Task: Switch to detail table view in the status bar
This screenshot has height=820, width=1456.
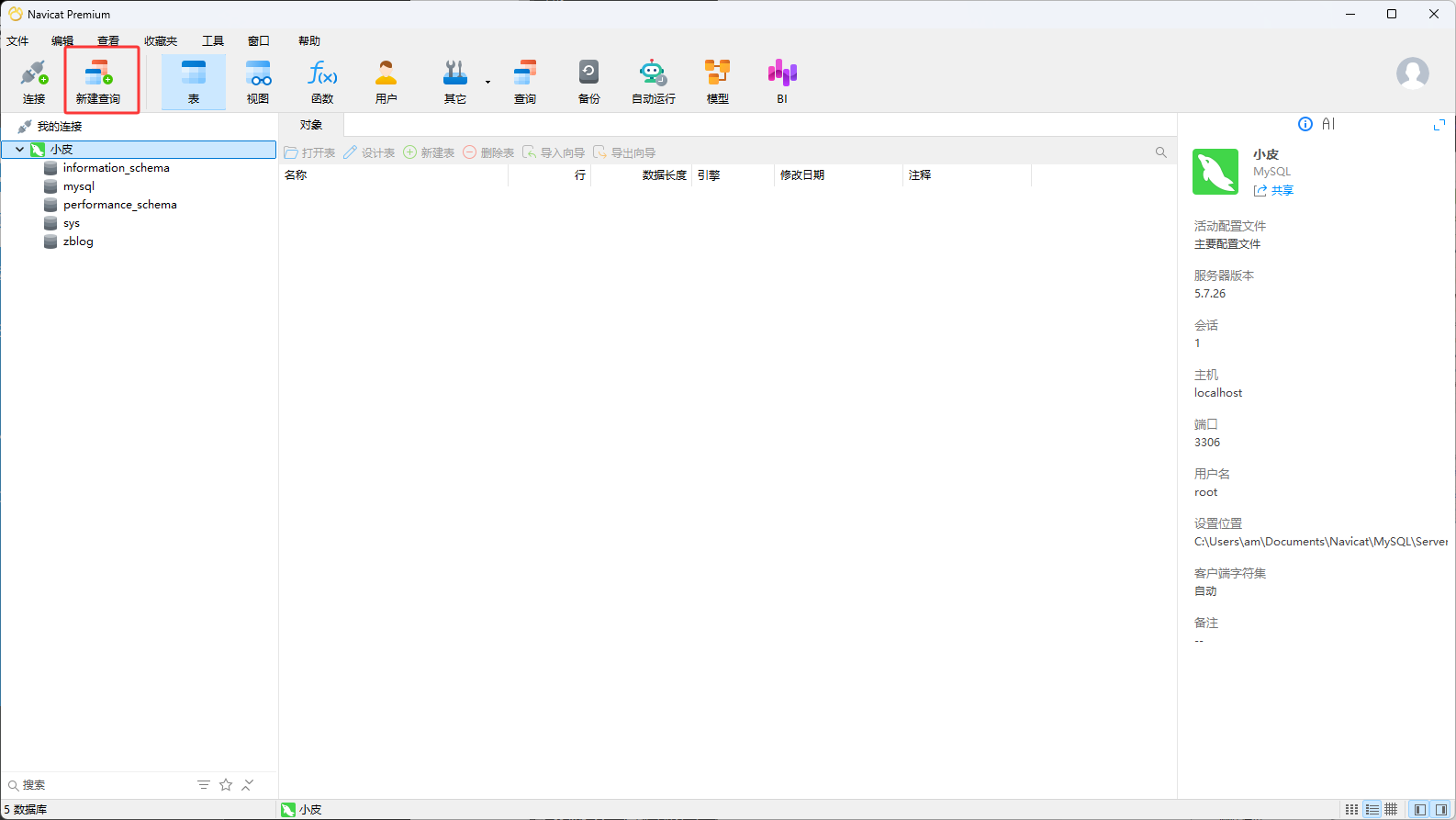Action: pos(1392,810)
